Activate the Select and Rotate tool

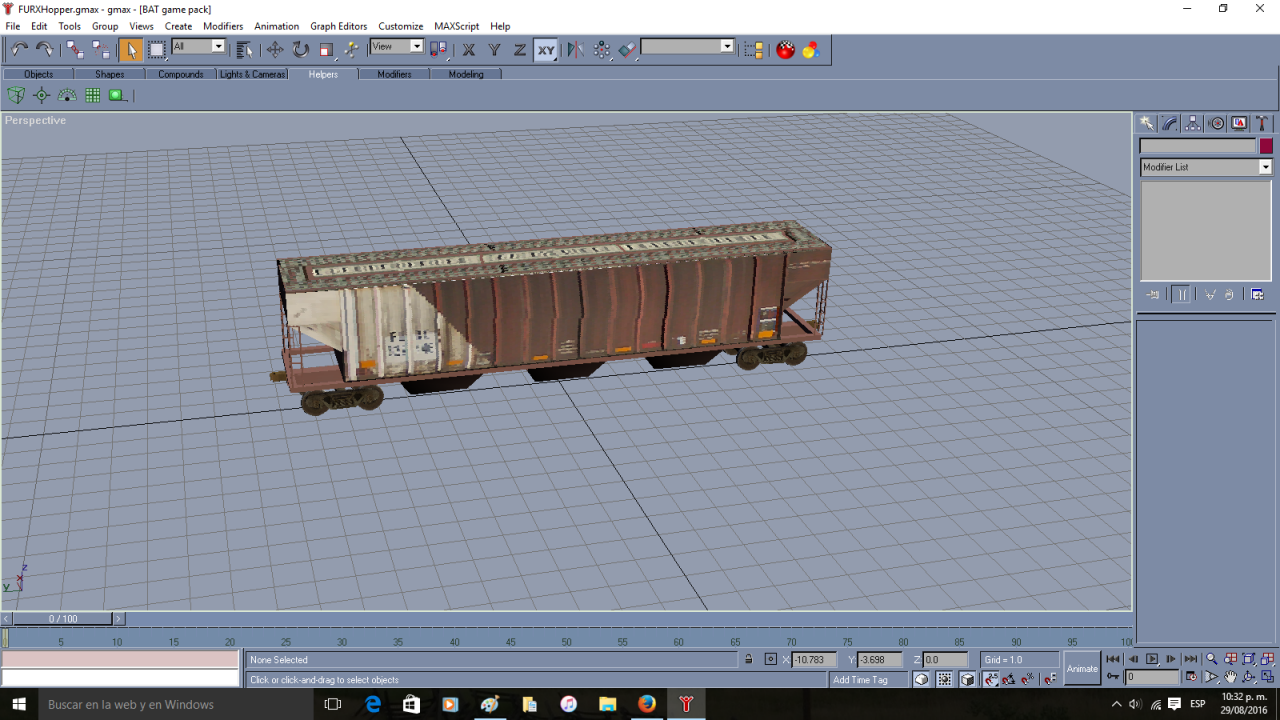coord(300,49)
